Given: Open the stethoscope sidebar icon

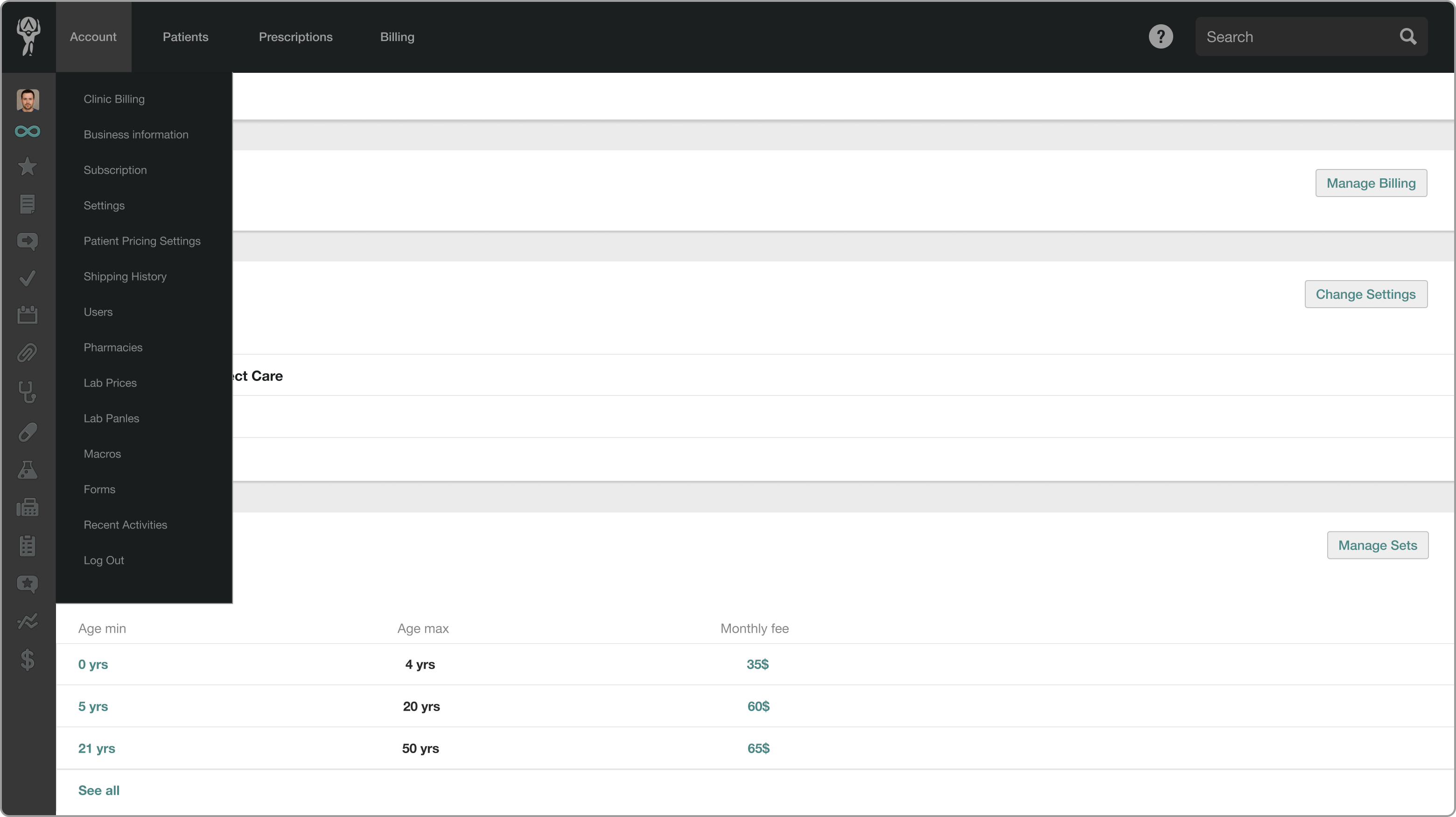Looking at the screenshot, I should 27,392.
